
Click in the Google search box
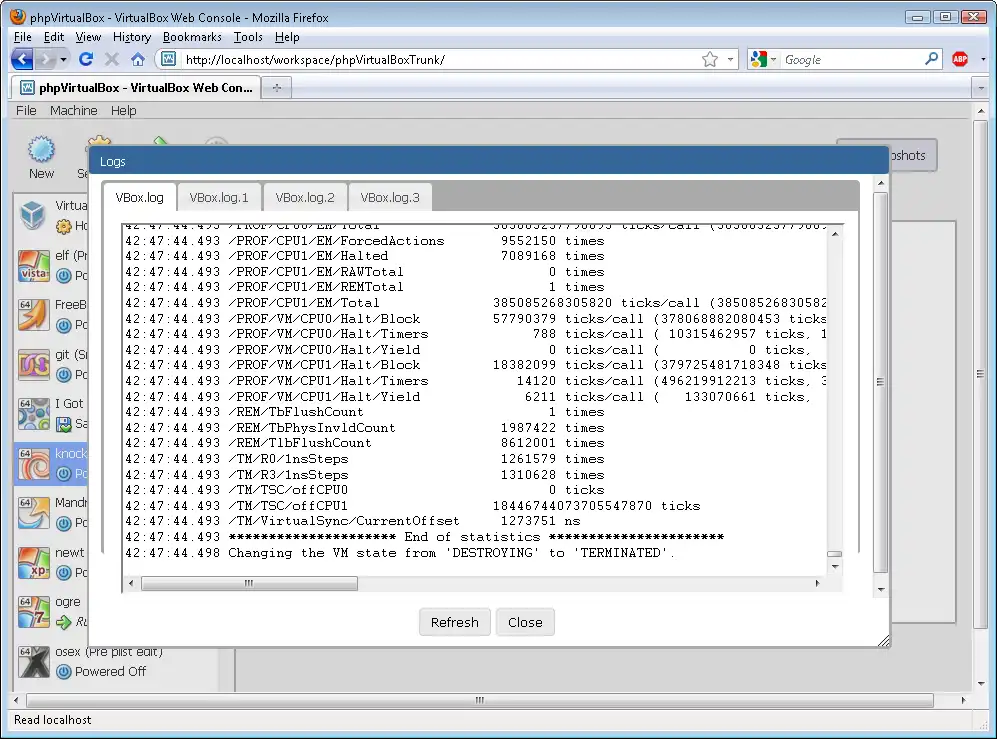click(x=851, y=60)
